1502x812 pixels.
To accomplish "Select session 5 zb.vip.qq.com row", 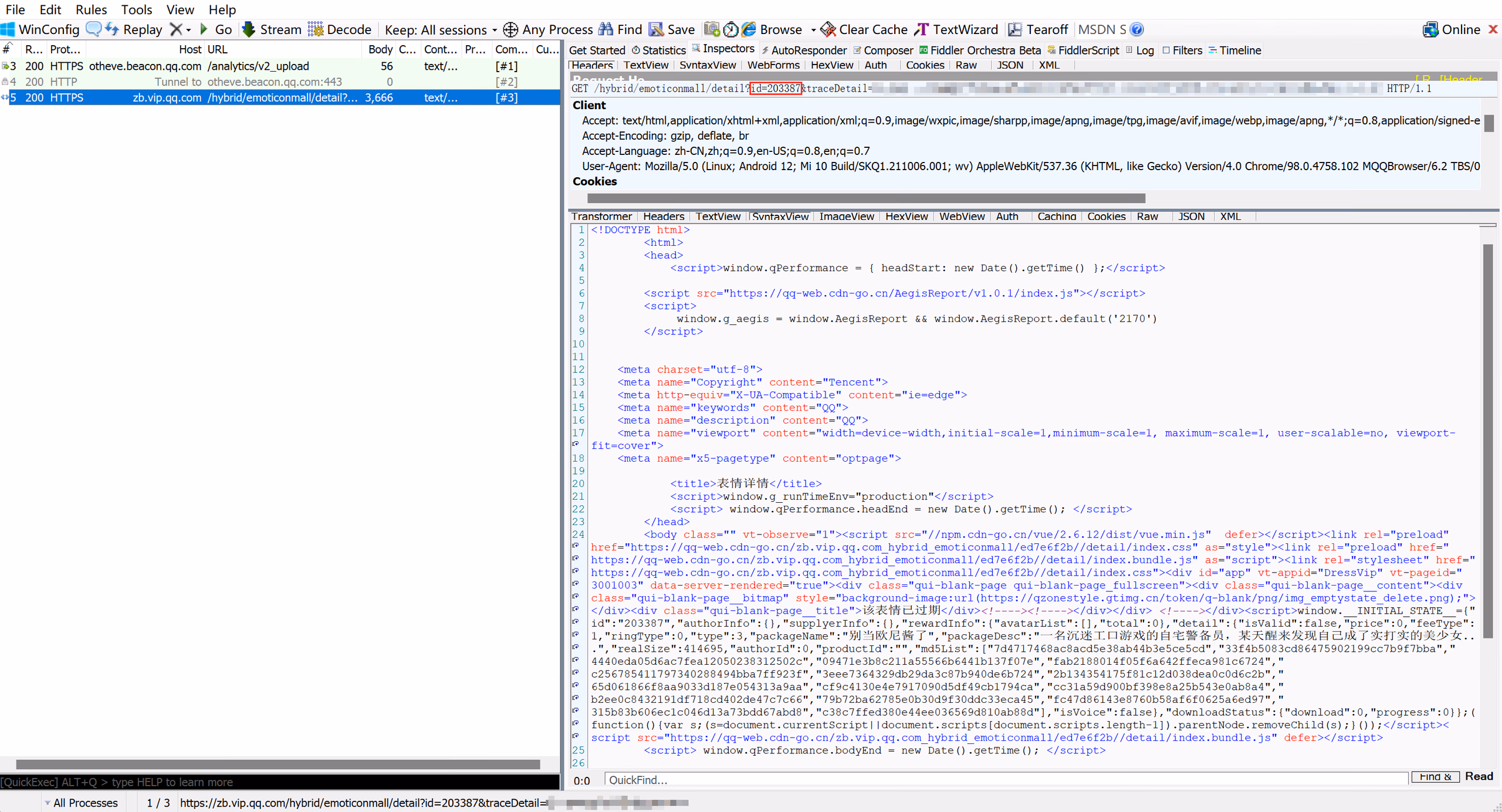I will point(280,98).
